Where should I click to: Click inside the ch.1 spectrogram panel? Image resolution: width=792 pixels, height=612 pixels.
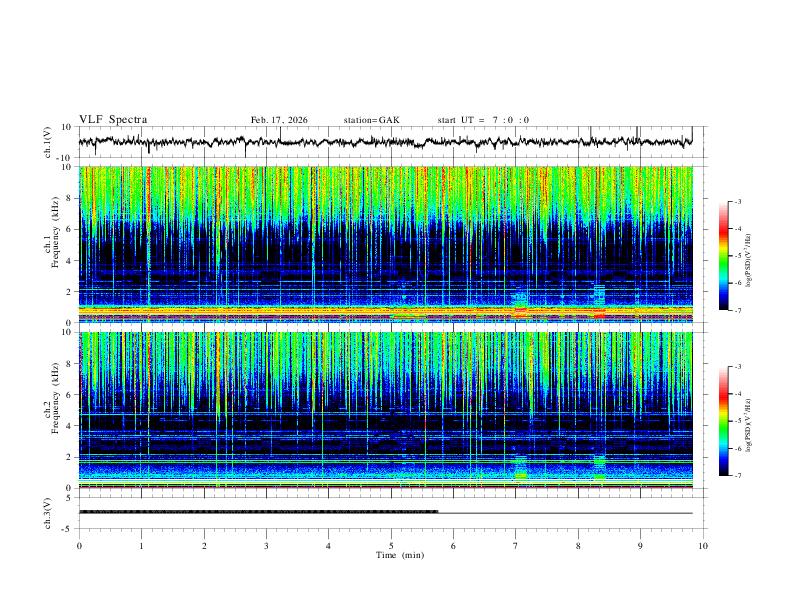click(385, 244)
